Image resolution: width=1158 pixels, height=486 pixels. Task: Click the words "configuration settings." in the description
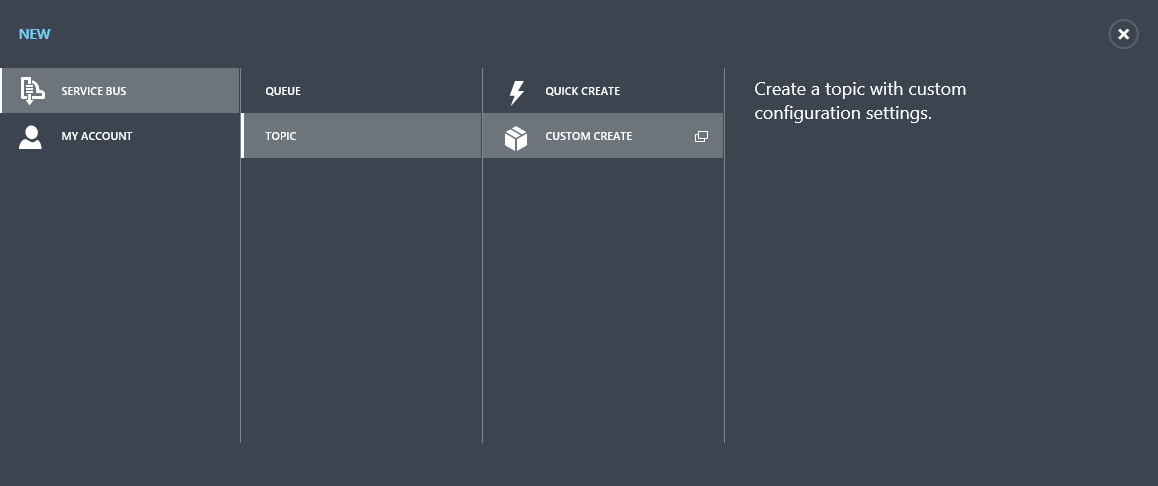point(842,113)
